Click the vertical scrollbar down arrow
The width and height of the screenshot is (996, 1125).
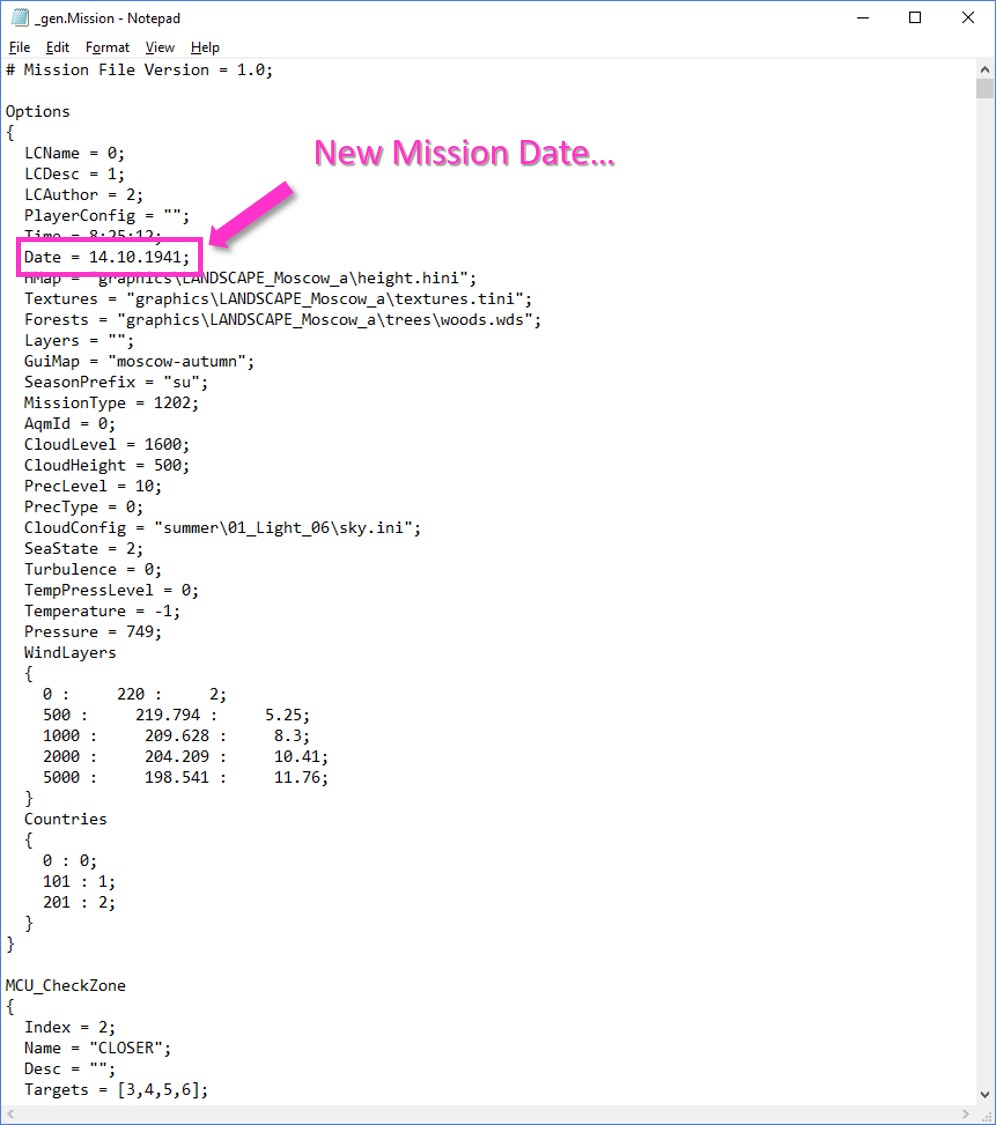(x=984, y=1095)
